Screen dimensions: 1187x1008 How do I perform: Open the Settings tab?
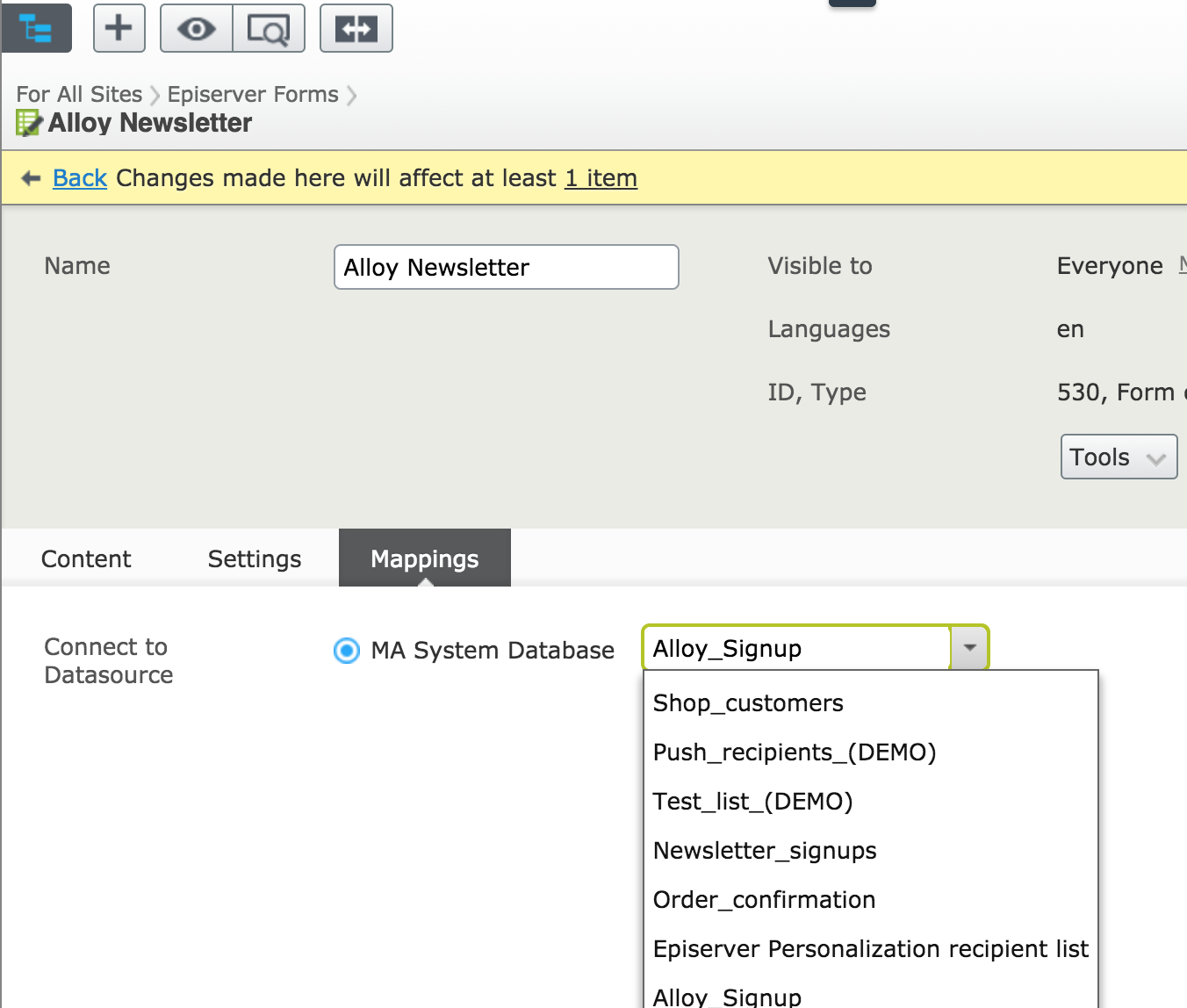(255, 558)
